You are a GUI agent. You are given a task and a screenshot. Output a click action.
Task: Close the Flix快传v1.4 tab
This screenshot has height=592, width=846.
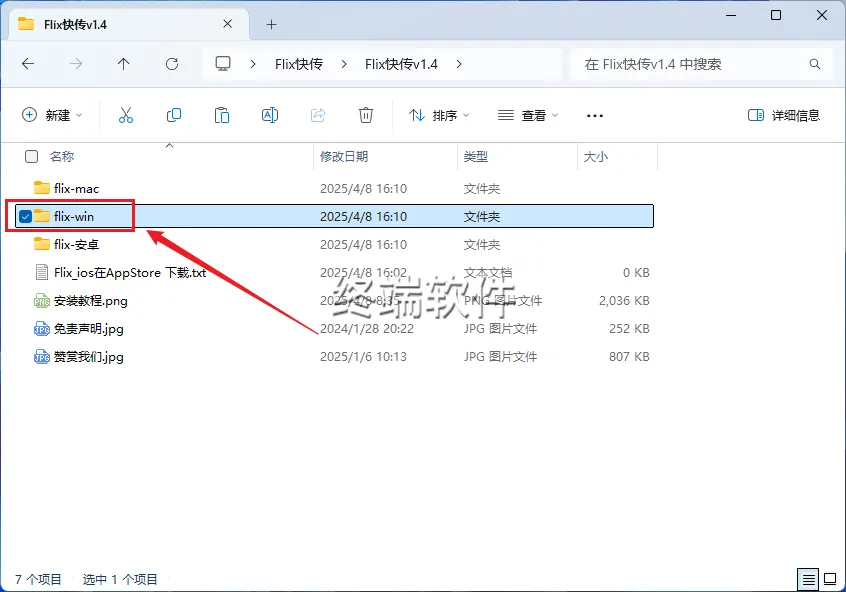(228, 24)
